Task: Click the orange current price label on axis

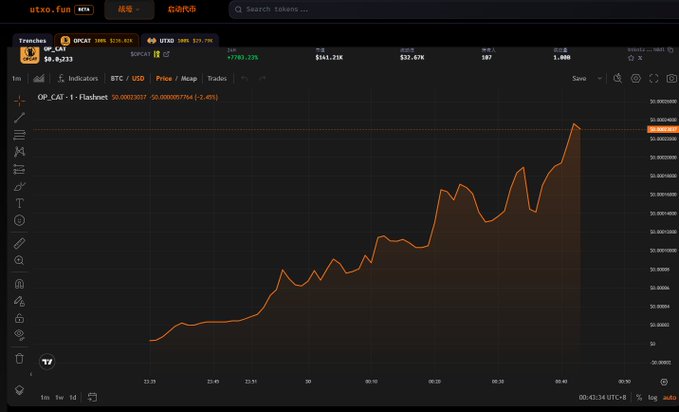Action: [x=663, y=129]
